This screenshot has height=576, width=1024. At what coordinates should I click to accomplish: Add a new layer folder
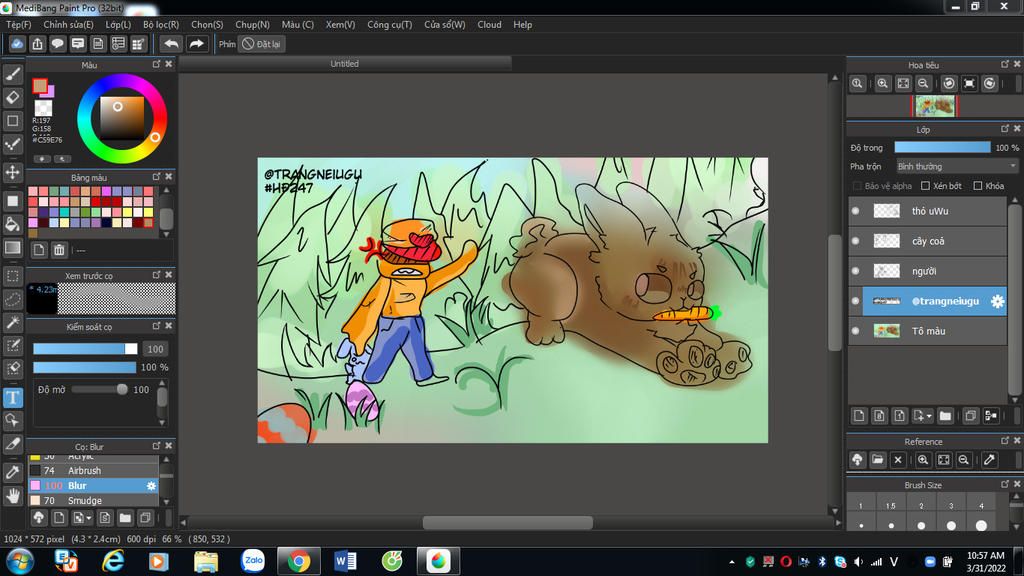[945, 415]
